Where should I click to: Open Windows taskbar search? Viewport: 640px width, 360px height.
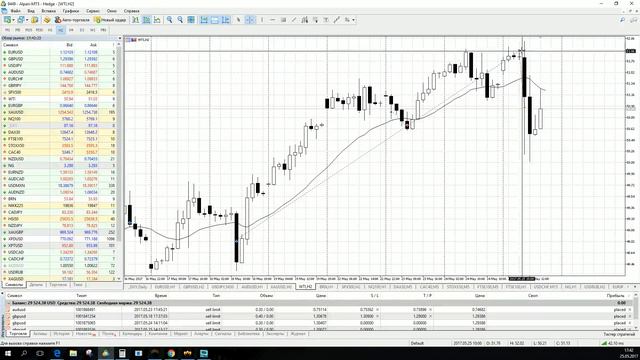[x=24, y=353]
